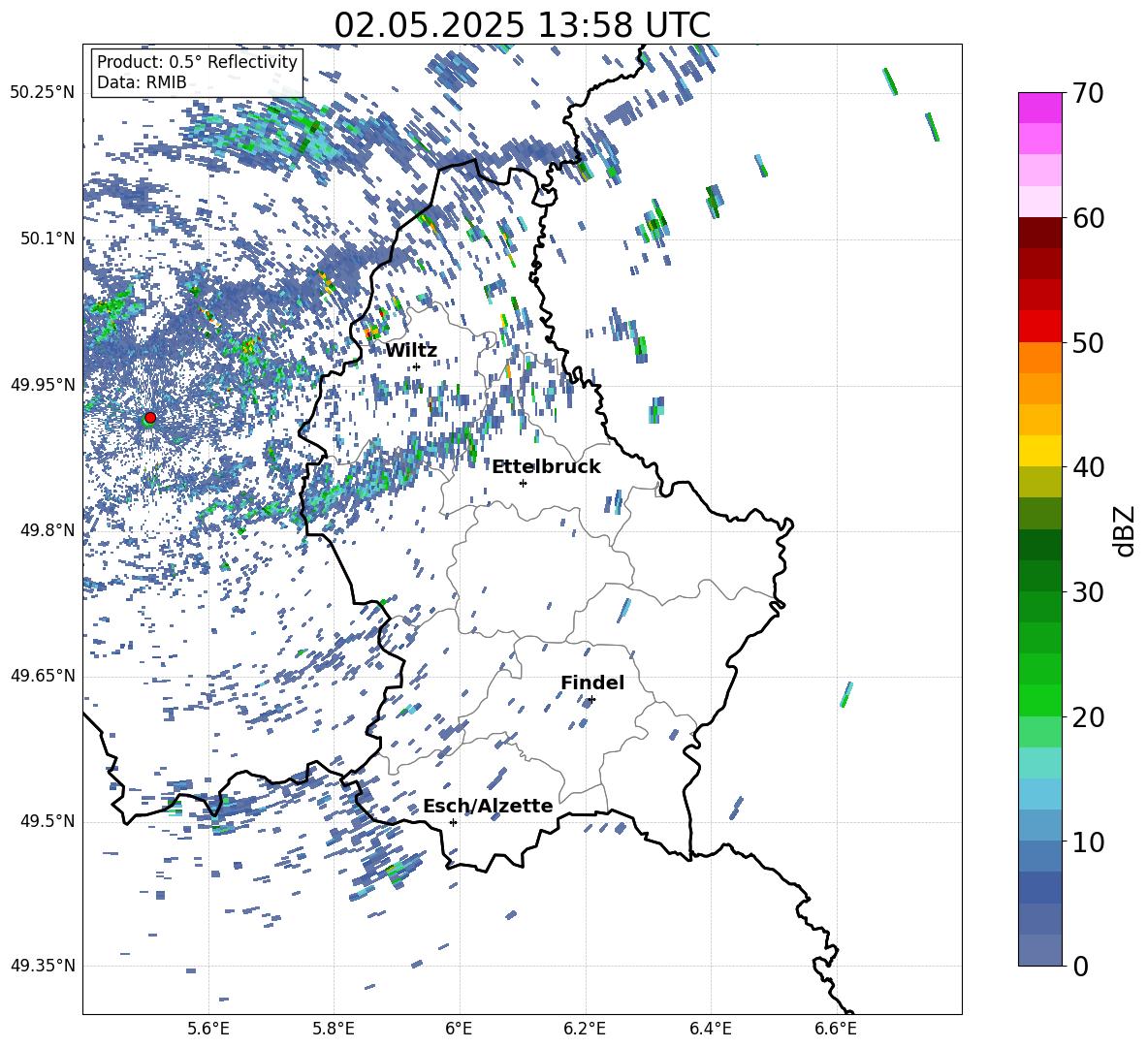Screen dimensions: 1148x1048
Task: Click the 5.6°E longitude label
Action: 208,1029
